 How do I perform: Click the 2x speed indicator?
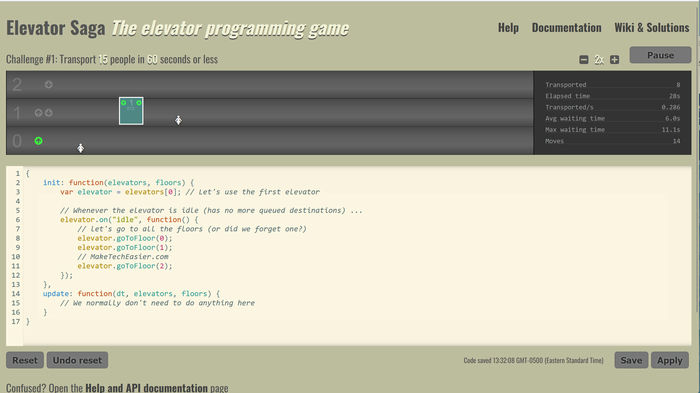tap(599, 59)
